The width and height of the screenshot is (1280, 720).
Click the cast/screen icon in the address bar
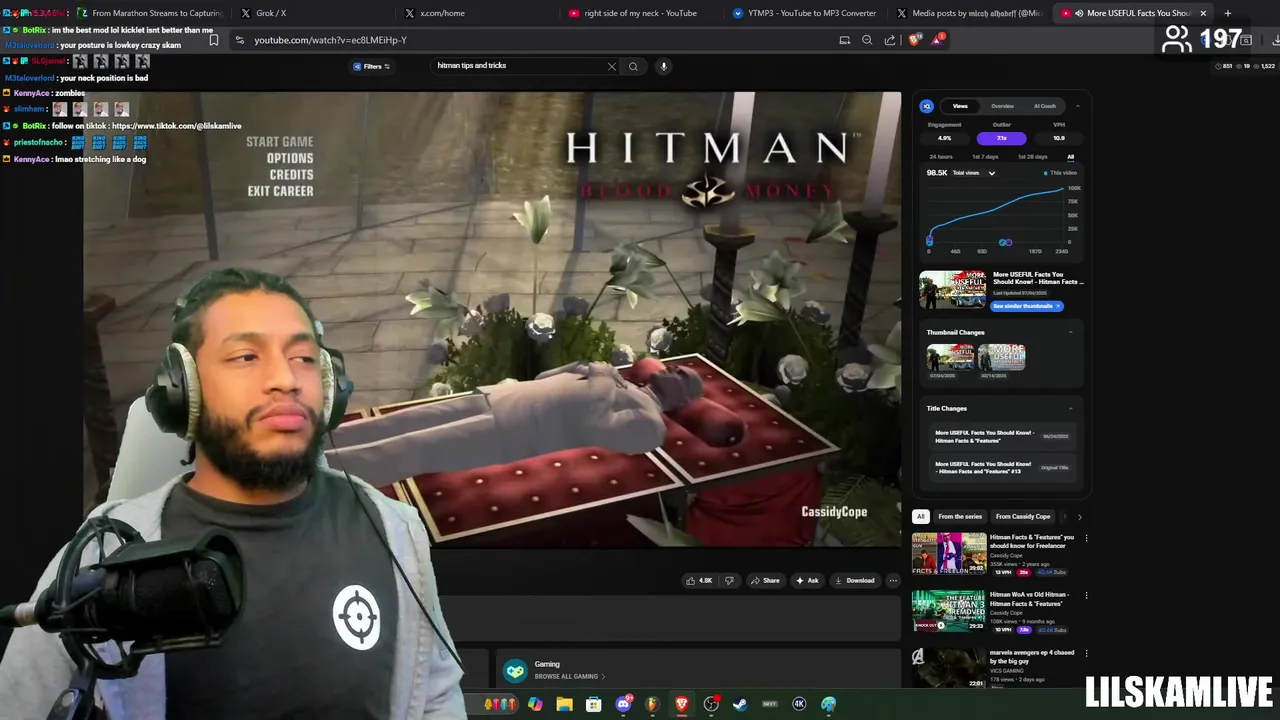pyautogui.click(x=845, y=40)
